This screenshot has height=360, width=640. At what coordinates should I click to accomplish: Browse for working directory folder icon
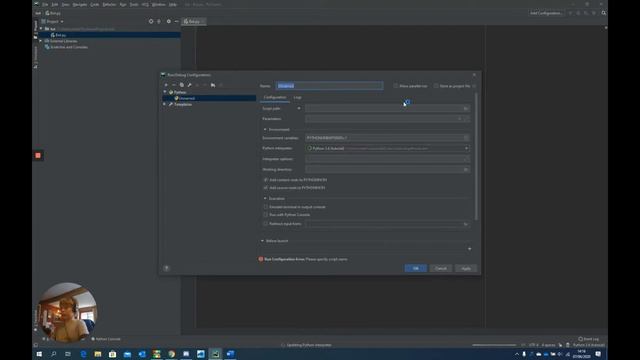coord(466,169)
